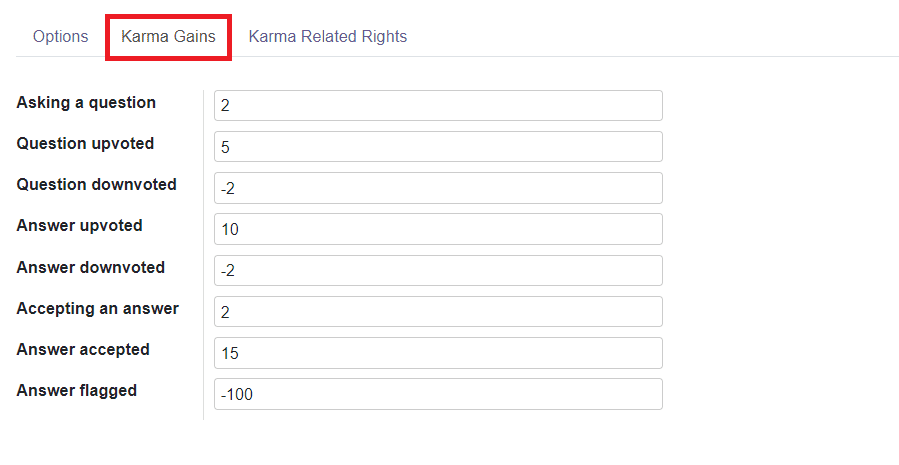899x465 pixels.
Task: Click the "Answer flagged" label
Action: [x=76, y=391]
